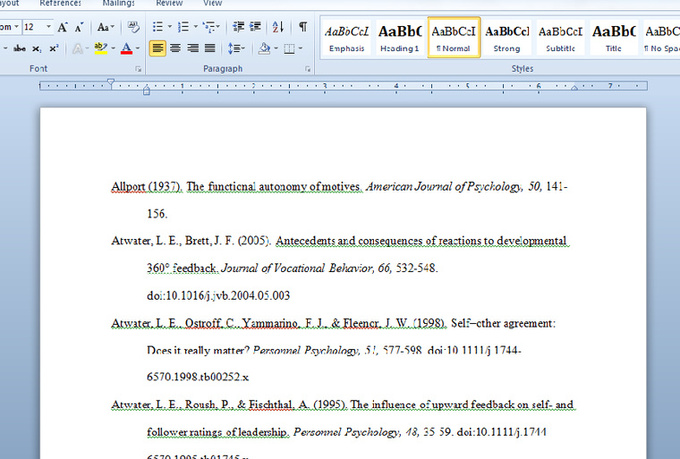This screenshot has width=680, height=459.
Task: Toggle Justify alignment
Action: [x=210, y=48]
